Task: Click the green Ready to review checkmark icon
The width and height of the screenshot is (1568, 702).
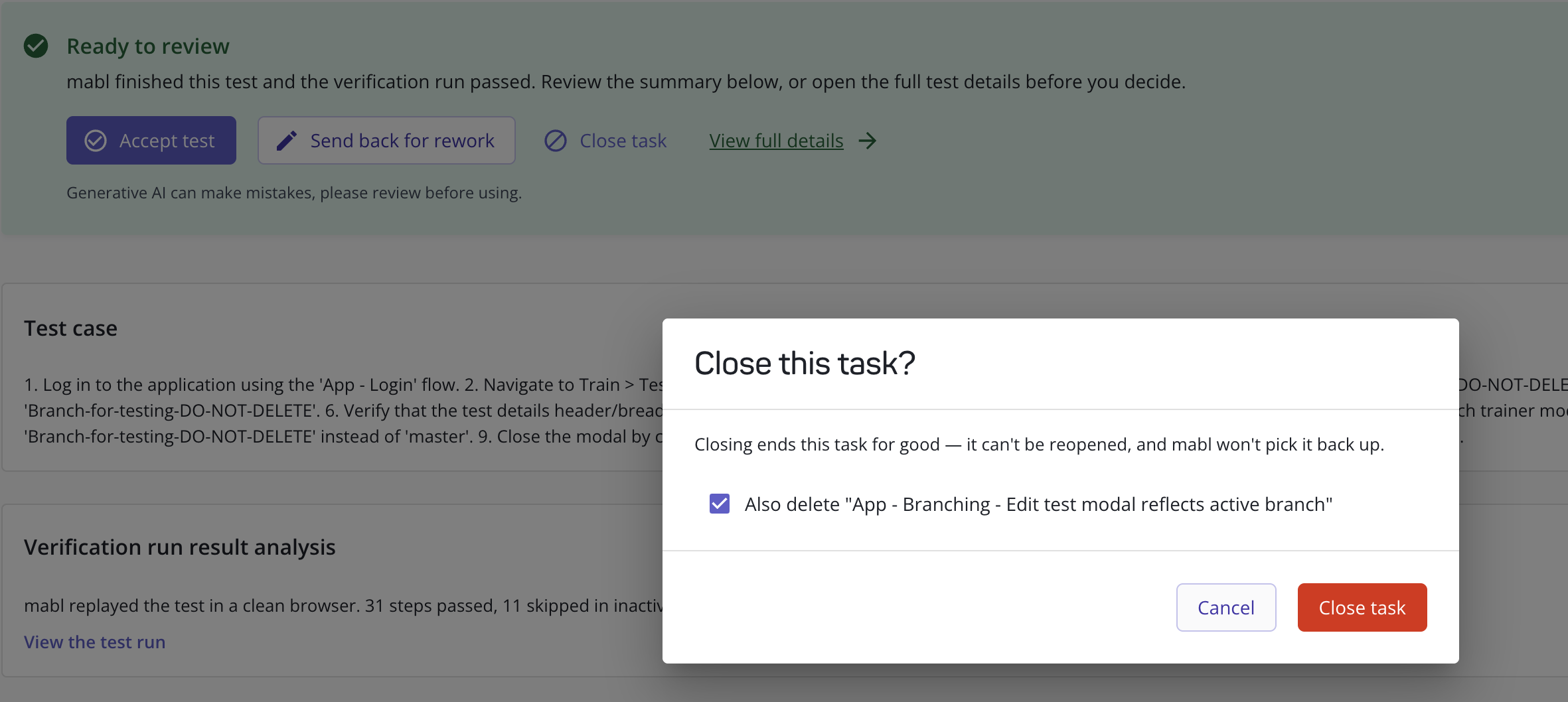Action: click(x=36, y=46)
